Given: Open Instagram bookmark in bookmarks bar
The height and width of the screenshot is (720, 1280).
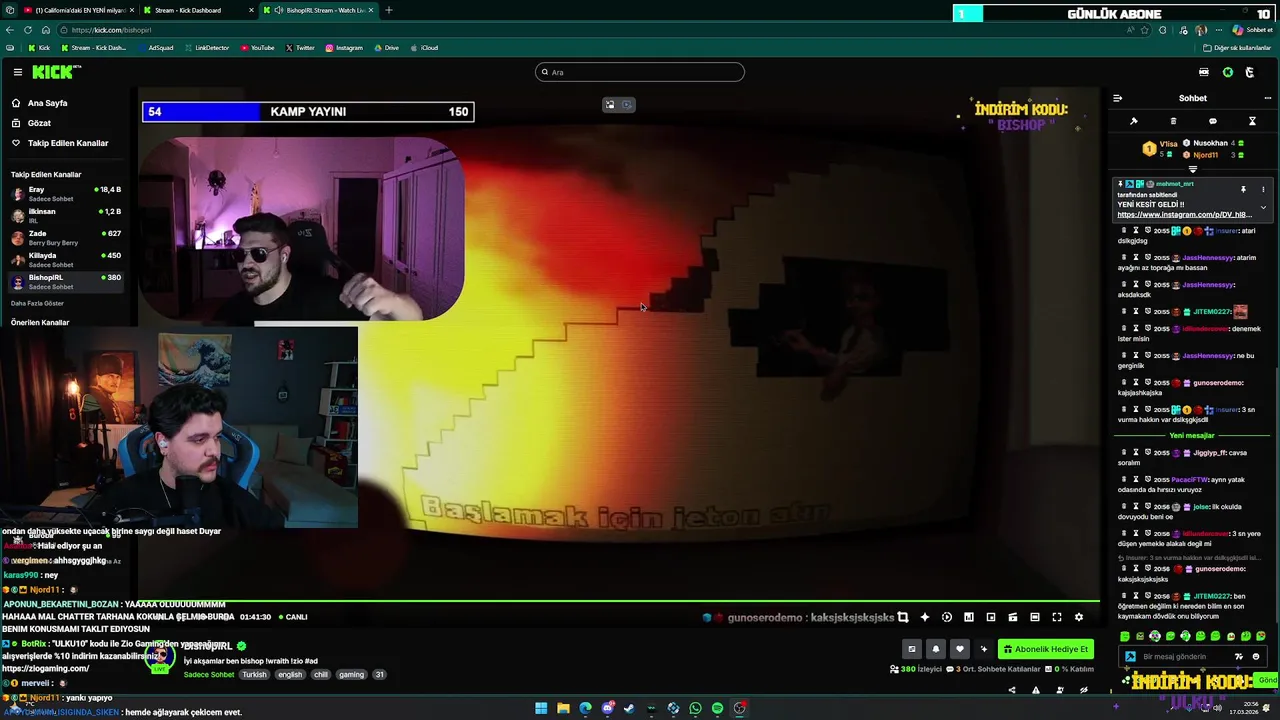Looking at the screenshot, I should coord(343,48).
